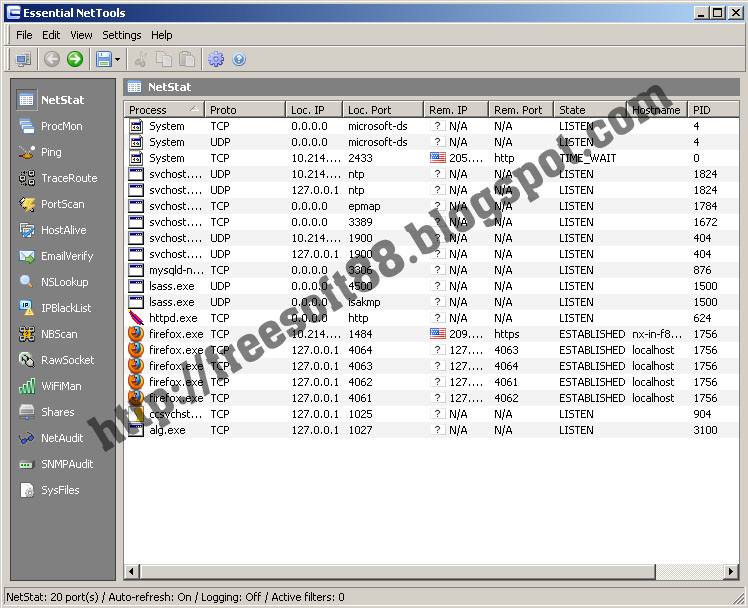This screenshot has width=748, height=608.
Task: Open Settings via the gear icon
Action: click(216, 60)
